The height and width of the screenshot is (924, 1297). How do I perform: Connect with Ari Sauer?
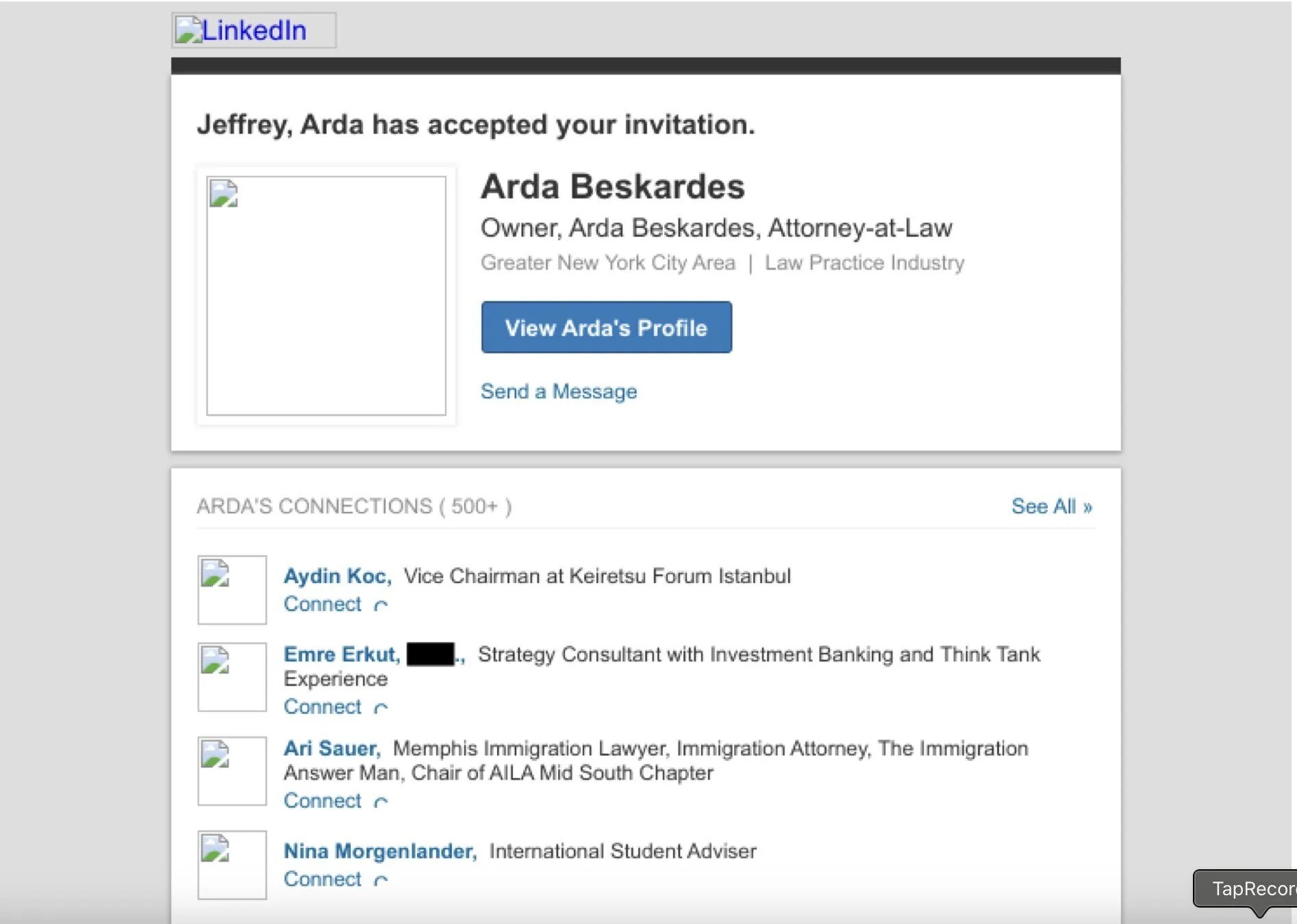(x=323, y=801)
